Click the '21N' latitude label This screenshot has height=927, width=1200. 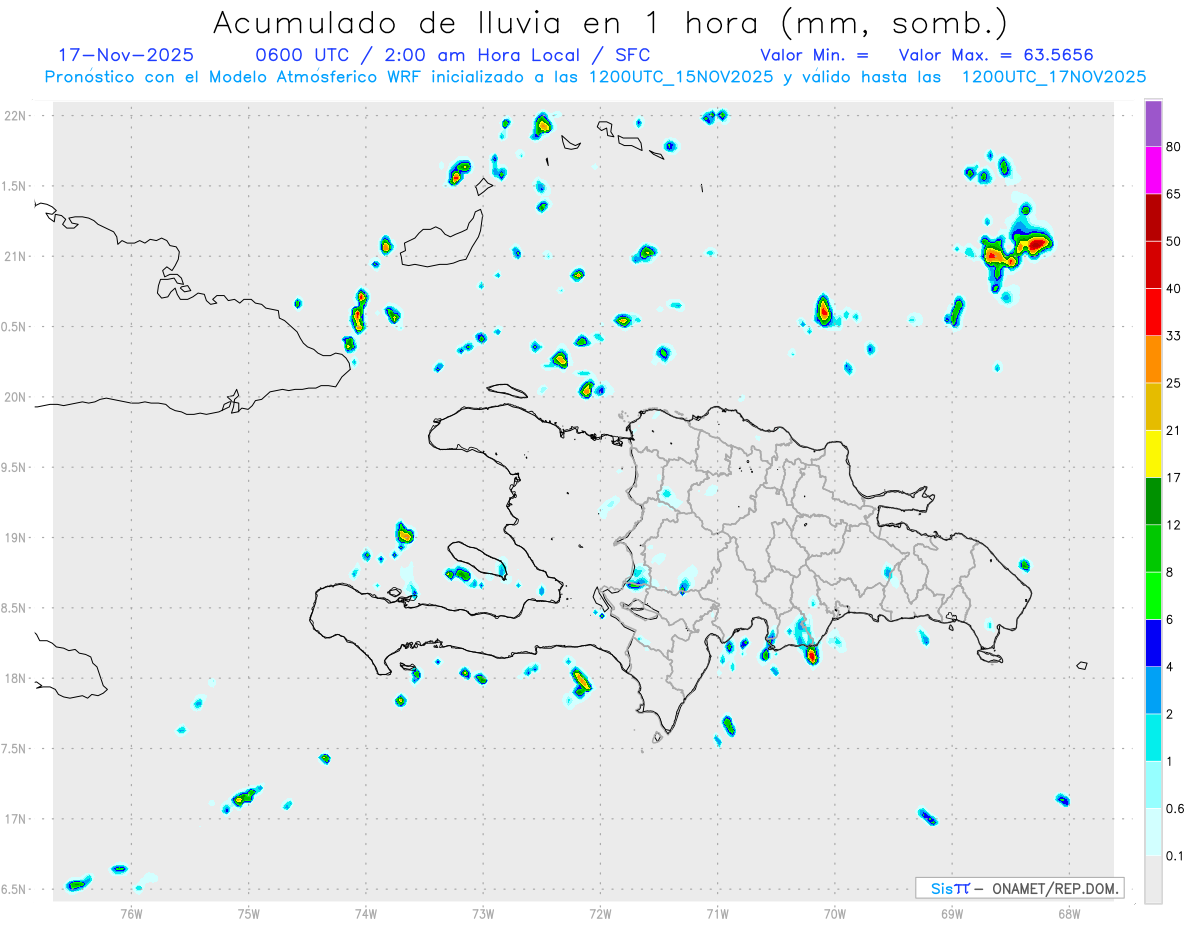[x=16, y=257]
